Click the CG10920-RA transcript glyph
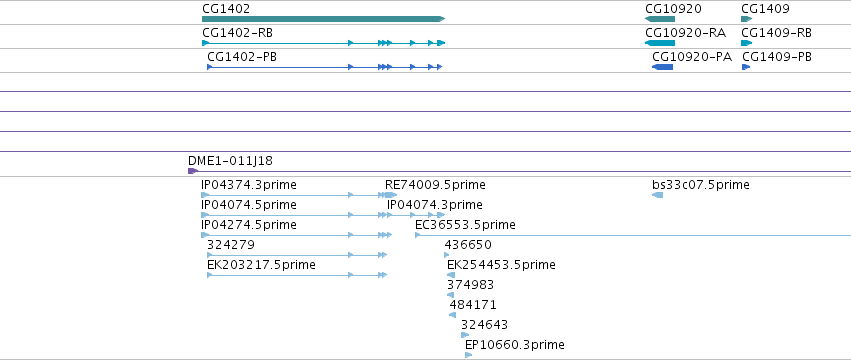The height and width of the screenshot is (360, 851). click(x=660, y=43)
